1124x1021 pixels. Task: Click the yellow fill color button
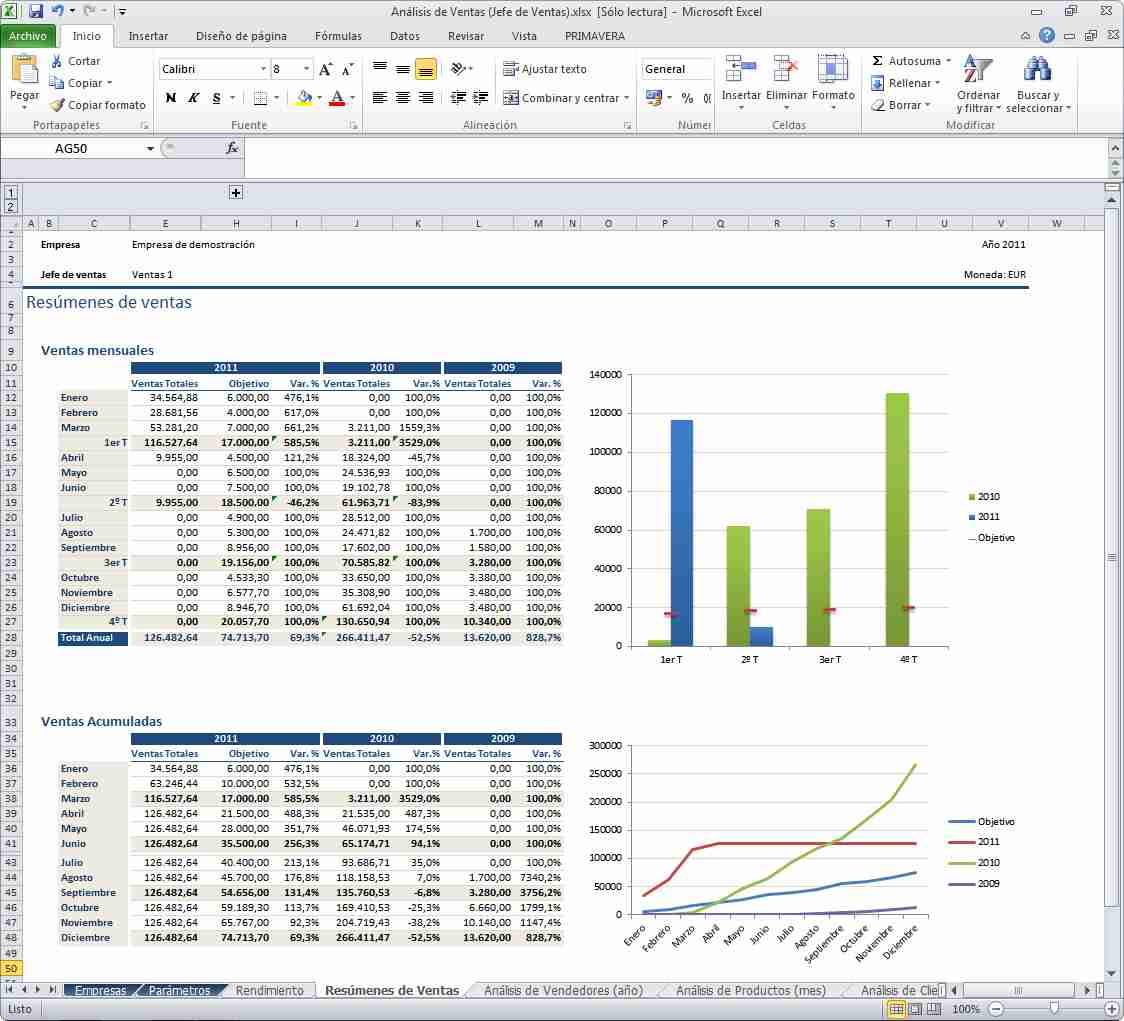click(x=304, y=98)
